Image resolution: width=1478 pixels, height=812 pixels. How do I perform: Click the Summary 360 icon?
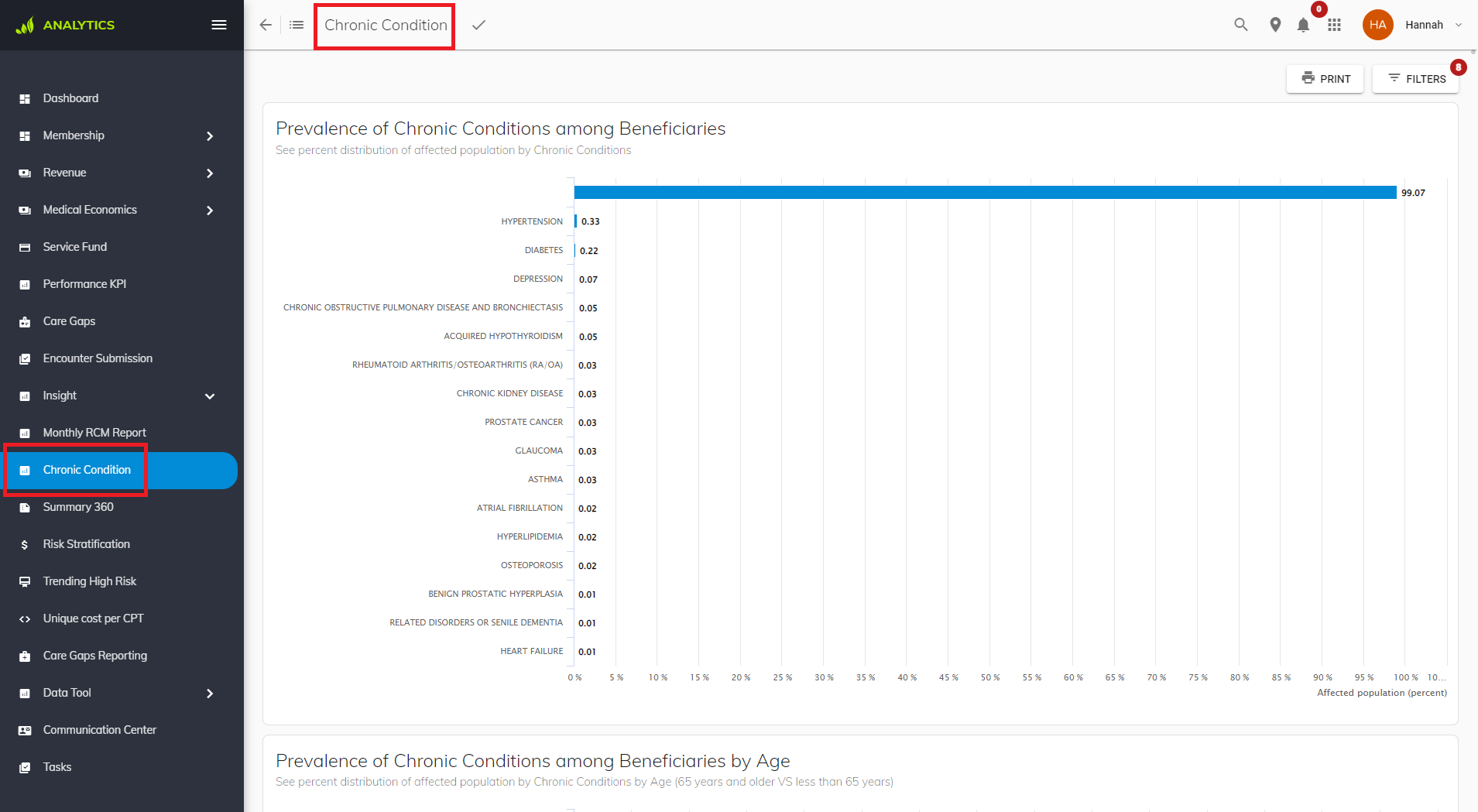(25, 507)
